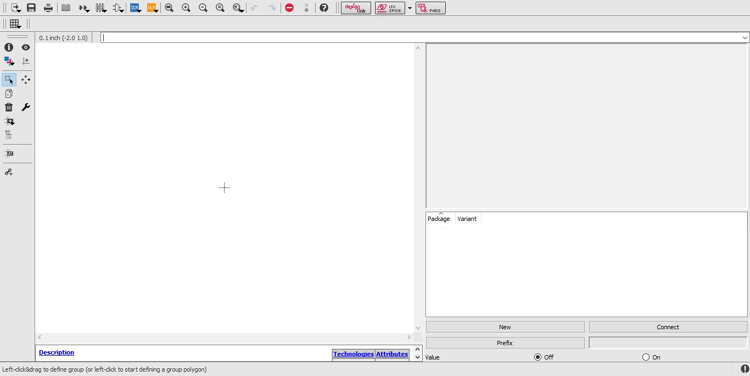
Task: Open the Technologies link
Action: click(353, 354)
